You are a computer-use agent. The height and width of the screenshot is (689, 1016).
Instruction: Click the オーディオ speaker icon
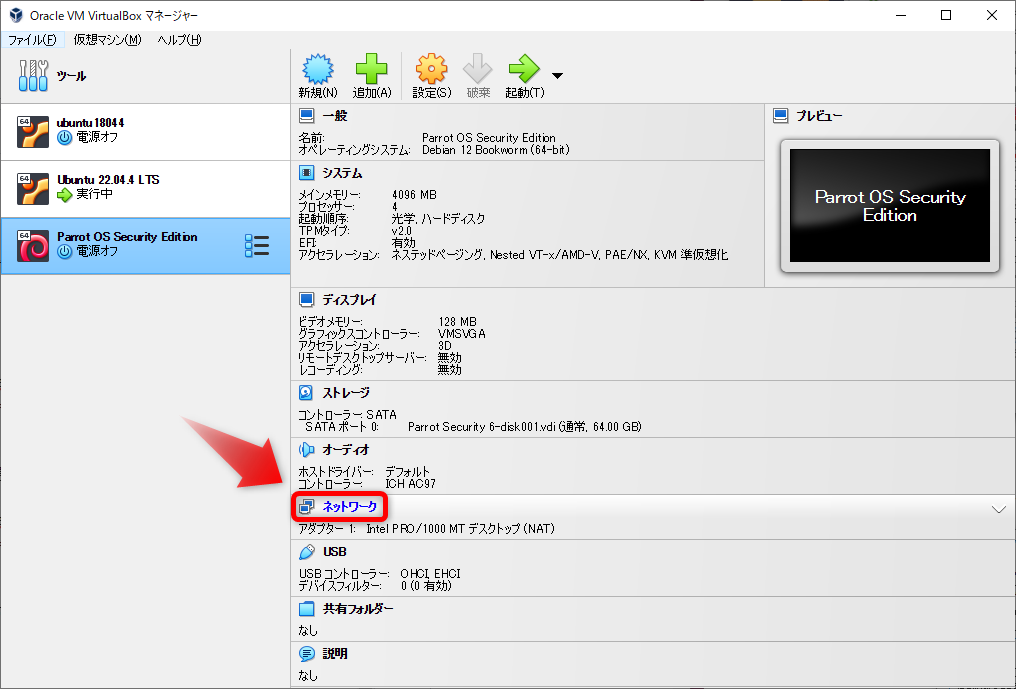pos(306,449)
